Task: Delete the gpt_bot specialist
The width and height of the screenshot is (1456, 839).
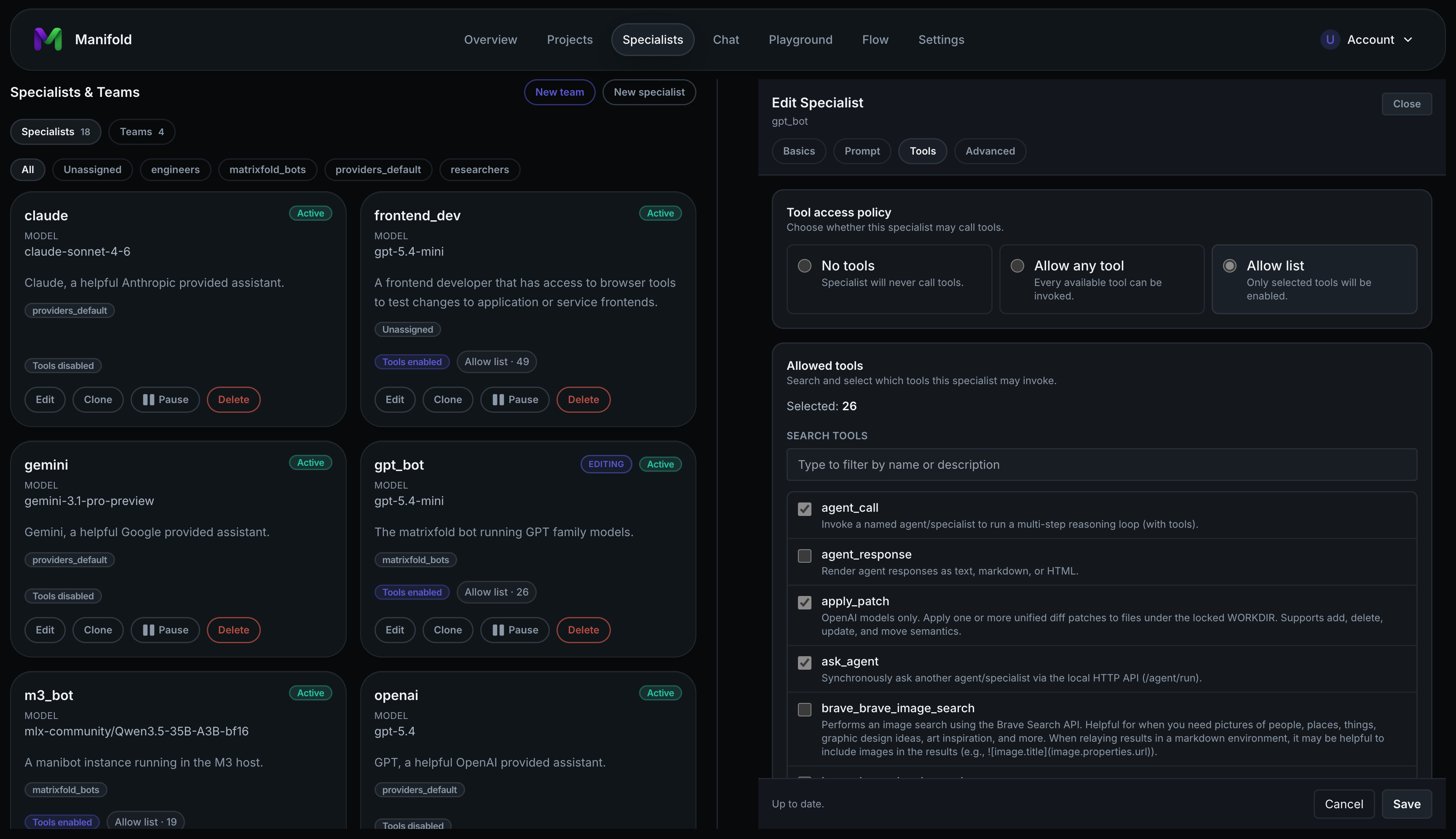Action: coord(583,630)
